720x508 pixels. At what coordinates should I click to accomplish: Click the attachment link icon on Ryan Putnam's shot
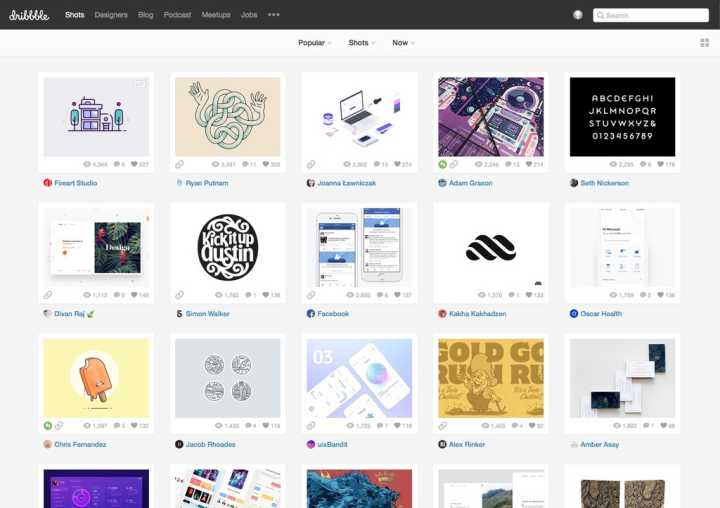[179, 164]
